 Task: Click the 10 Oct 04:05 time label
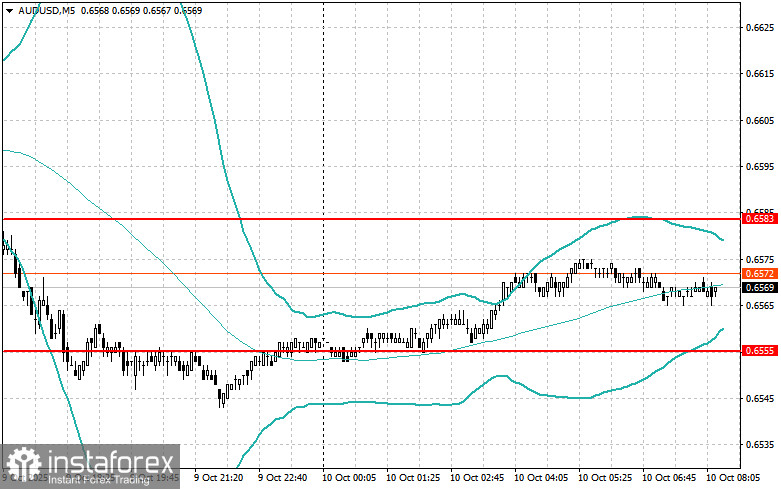[541, 478]
